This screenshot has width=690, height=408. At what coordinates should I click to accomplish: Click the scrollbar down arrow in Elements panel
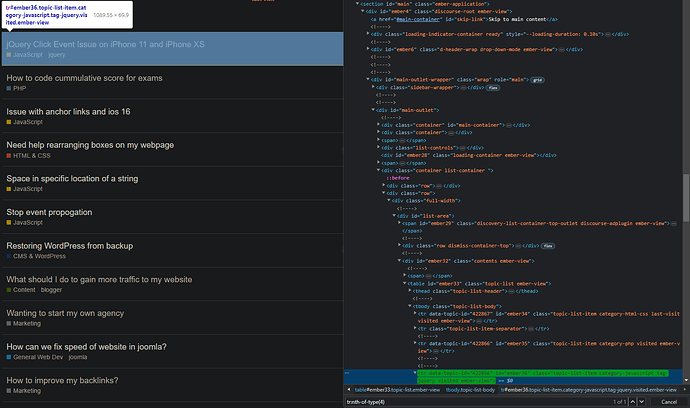pyautogui.click(x=686, y=380)
